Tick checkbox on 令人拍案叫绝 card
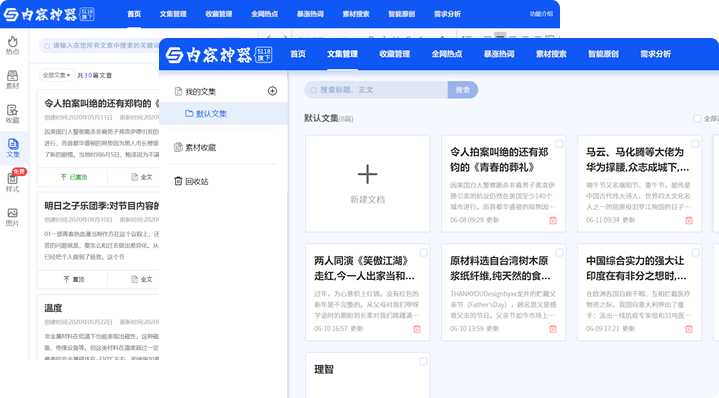This screenshot has width=719, height=398. pos(559,144)
